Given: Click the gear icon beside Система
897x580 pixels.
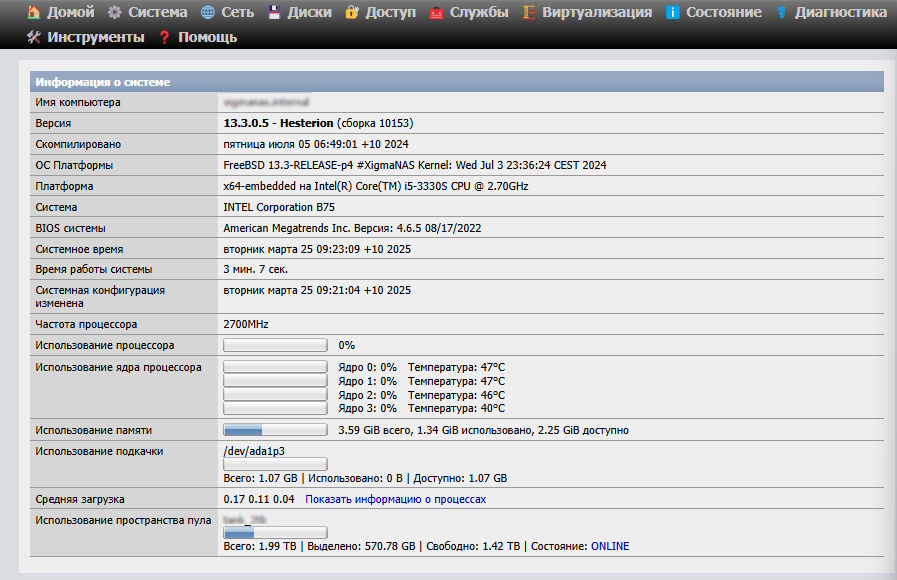Looking at the screenshot, I should [x=114, y=12].
